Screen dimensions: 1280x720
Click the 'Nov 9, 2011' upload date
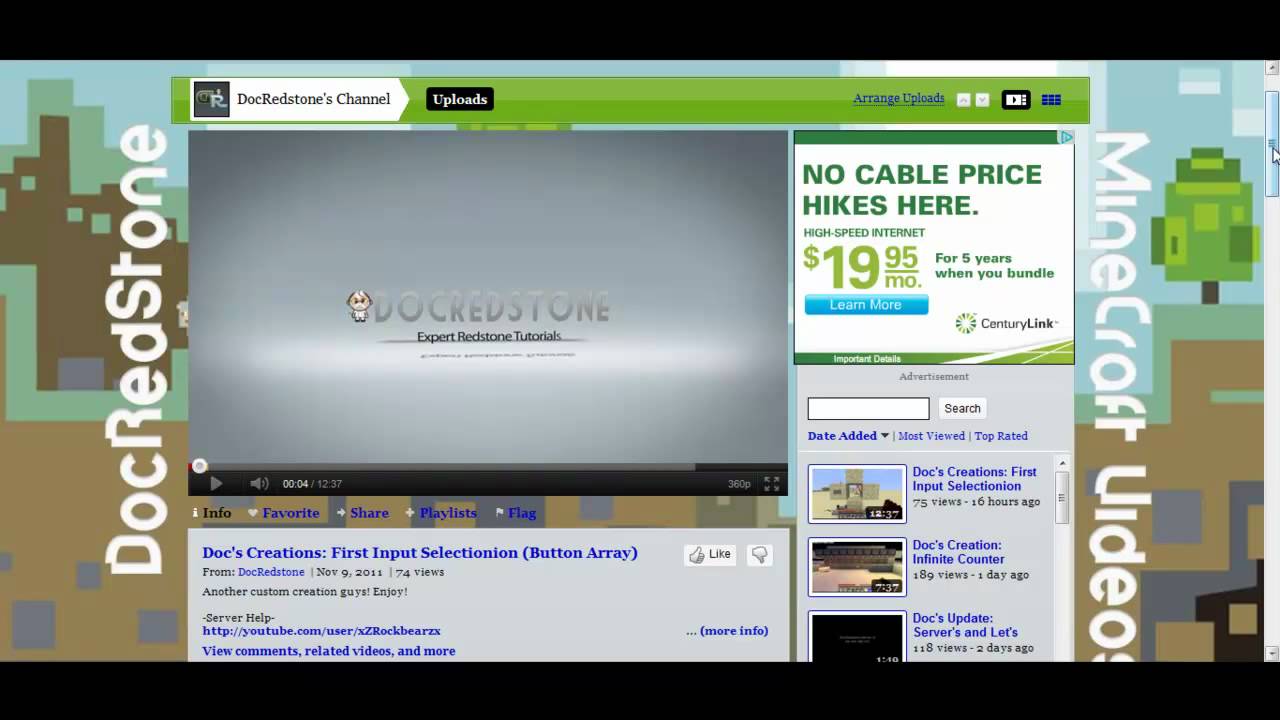[350, 572]
